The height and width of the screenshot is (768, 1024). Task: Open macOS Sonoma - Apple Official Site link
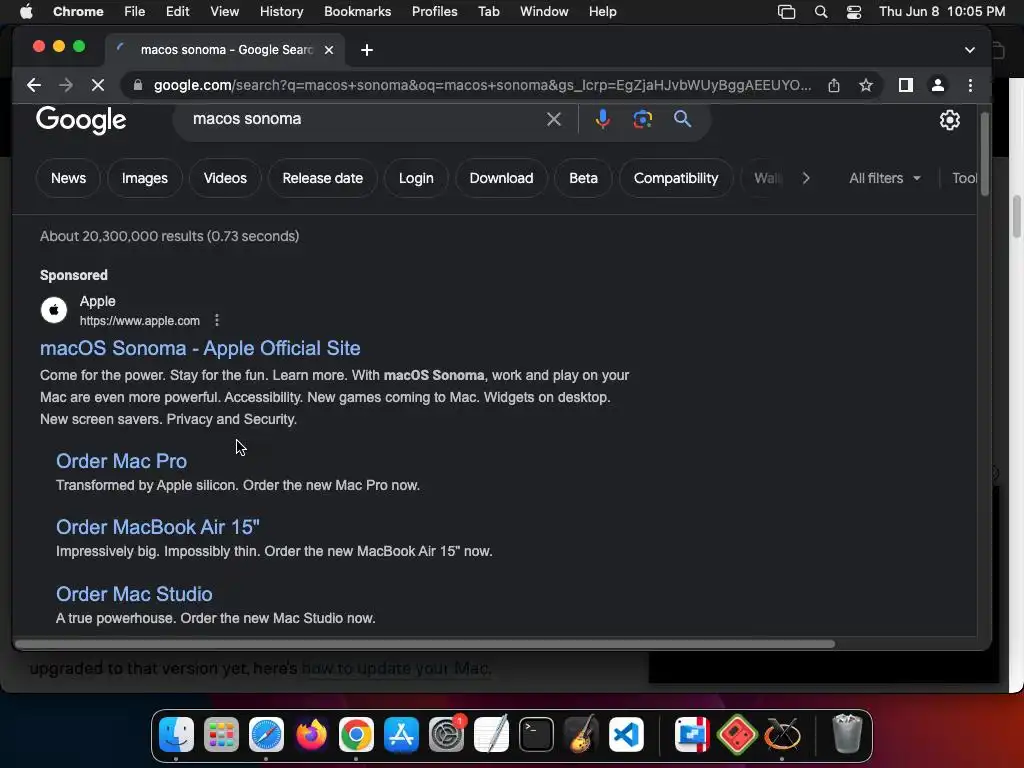pos(200,348)
